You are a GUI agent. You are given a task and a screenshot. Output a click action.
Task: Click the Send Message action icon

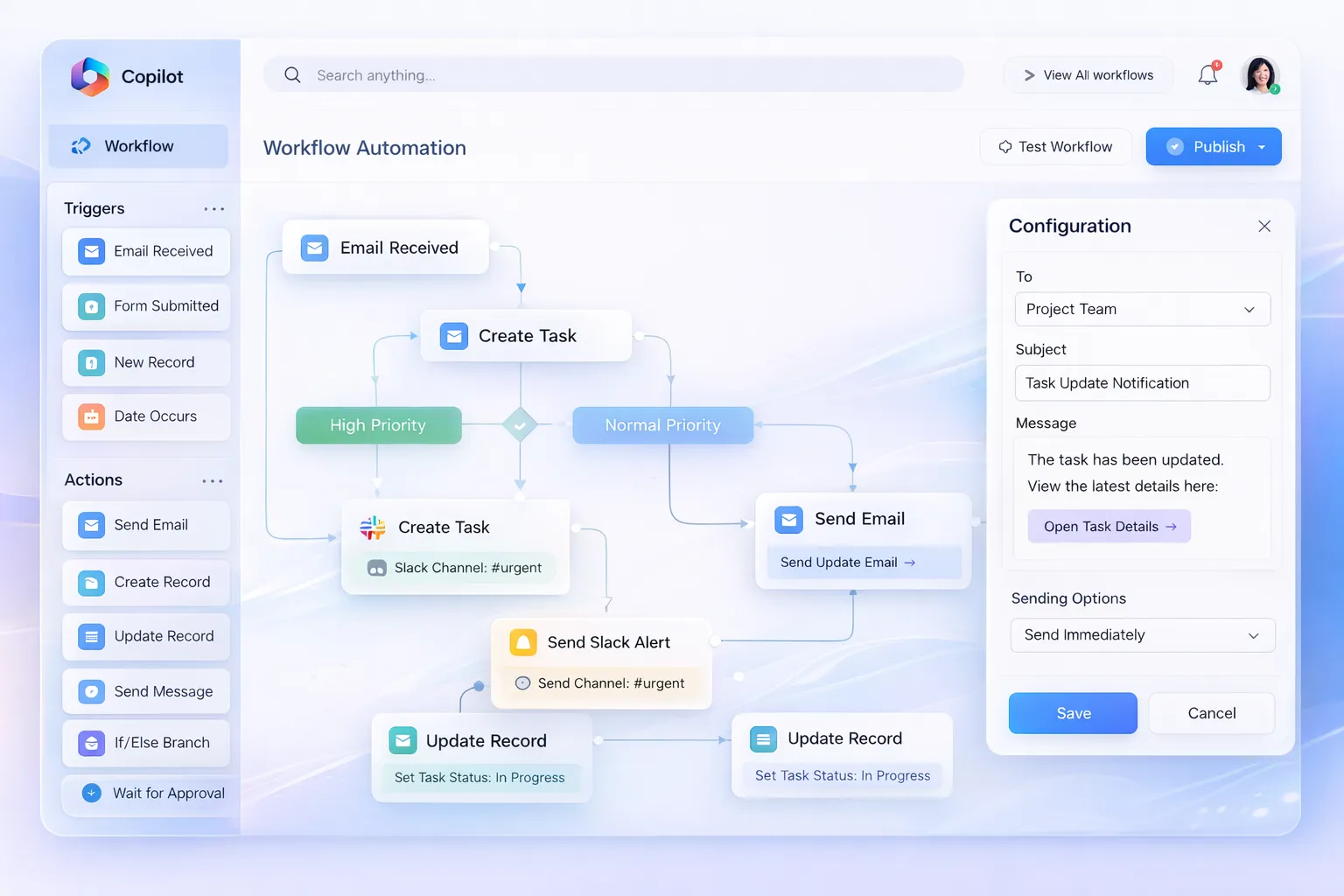92,692
